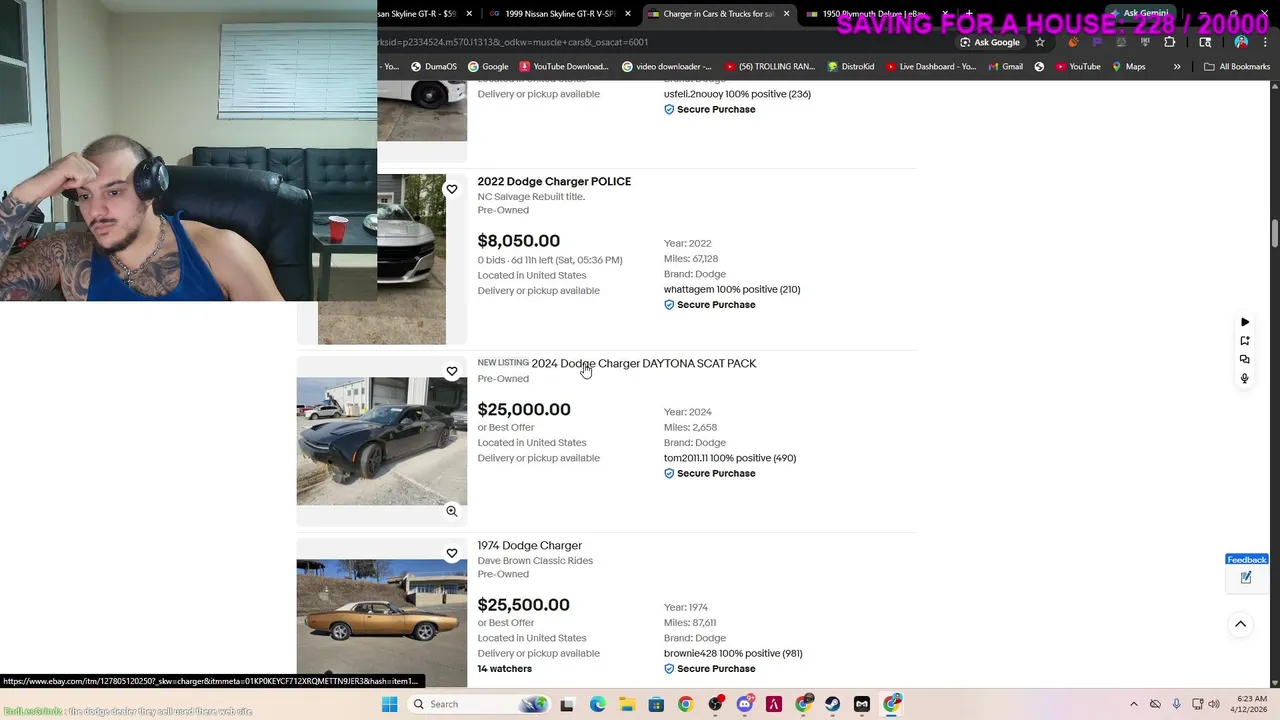Open system tray volume speaker icon
Image resolution: width=1280 pixels, height=720 pixels.
coord(1213,704)
